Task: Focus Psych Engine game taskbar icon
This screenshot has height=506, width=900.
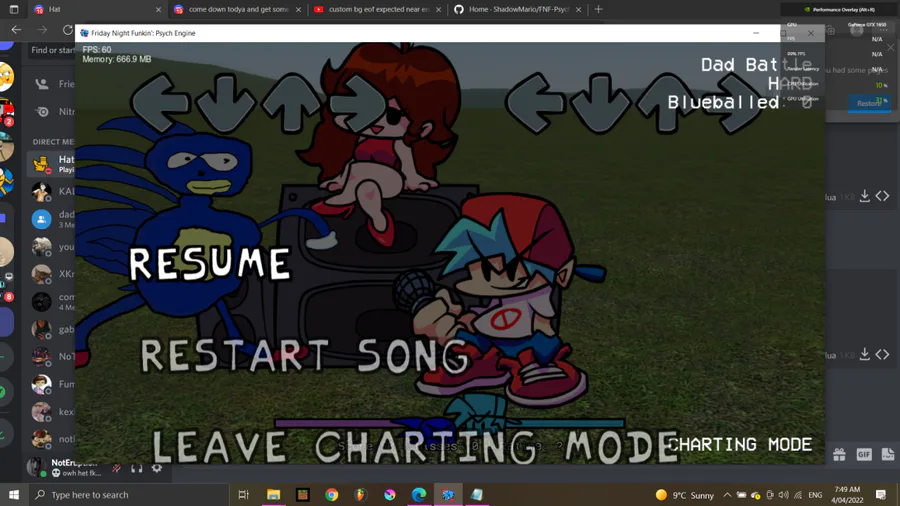Action: point(448,495)
